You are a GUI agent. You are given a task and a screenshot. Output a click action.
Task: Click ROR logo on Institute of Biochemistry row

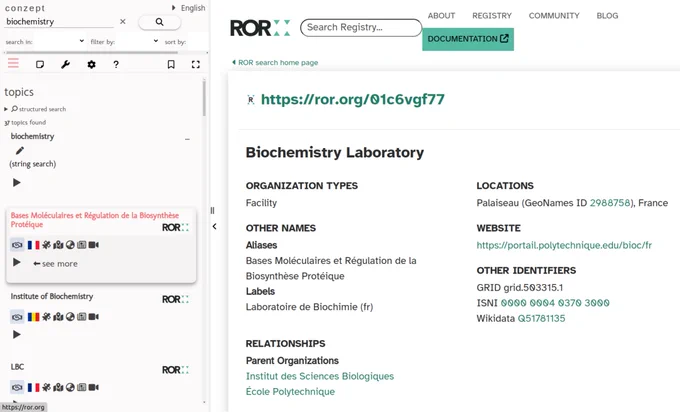pos(175,299)
